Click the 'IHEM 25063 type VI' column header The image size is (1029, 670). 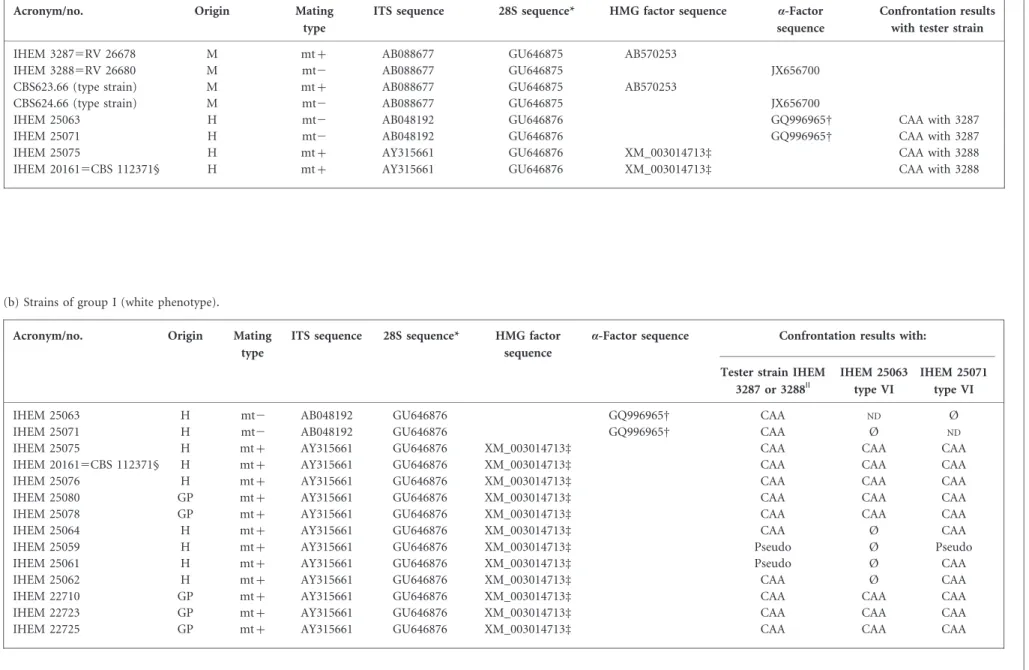click(x=873, y=380)
